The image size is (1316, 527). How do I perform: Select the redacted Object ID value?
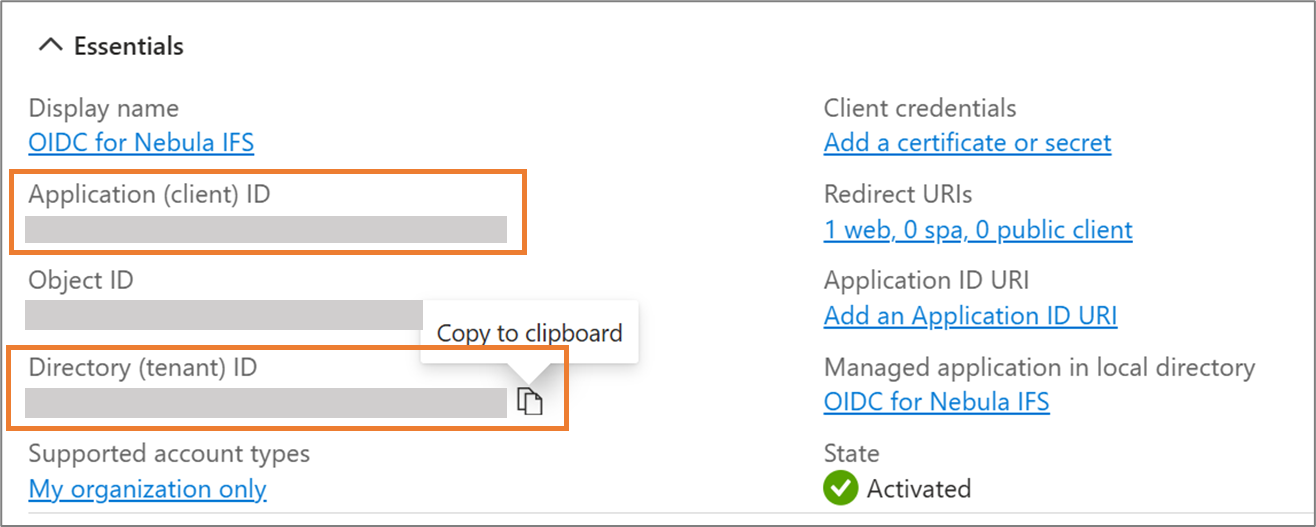(224, 315)
